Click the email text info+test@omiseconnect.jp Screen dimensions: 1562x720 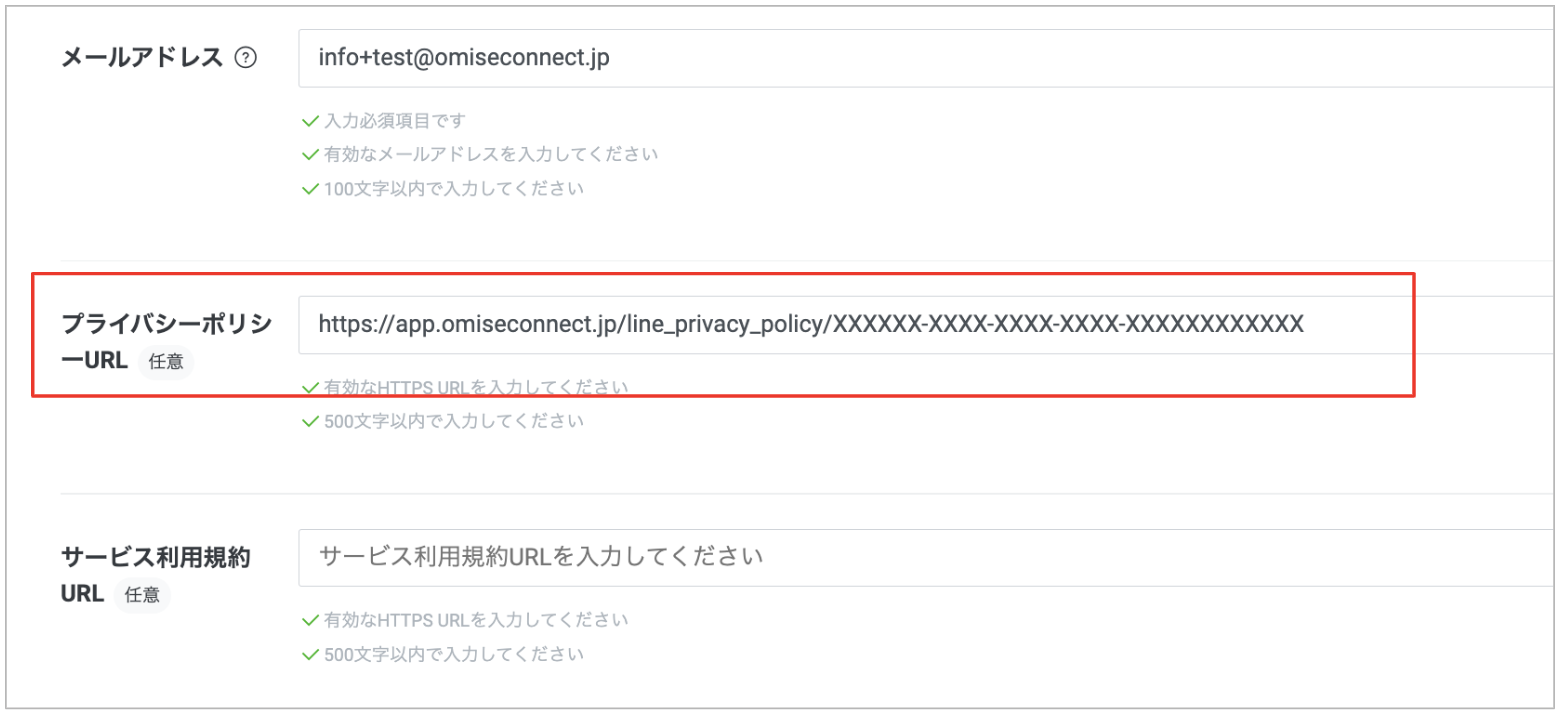[464, 58]
